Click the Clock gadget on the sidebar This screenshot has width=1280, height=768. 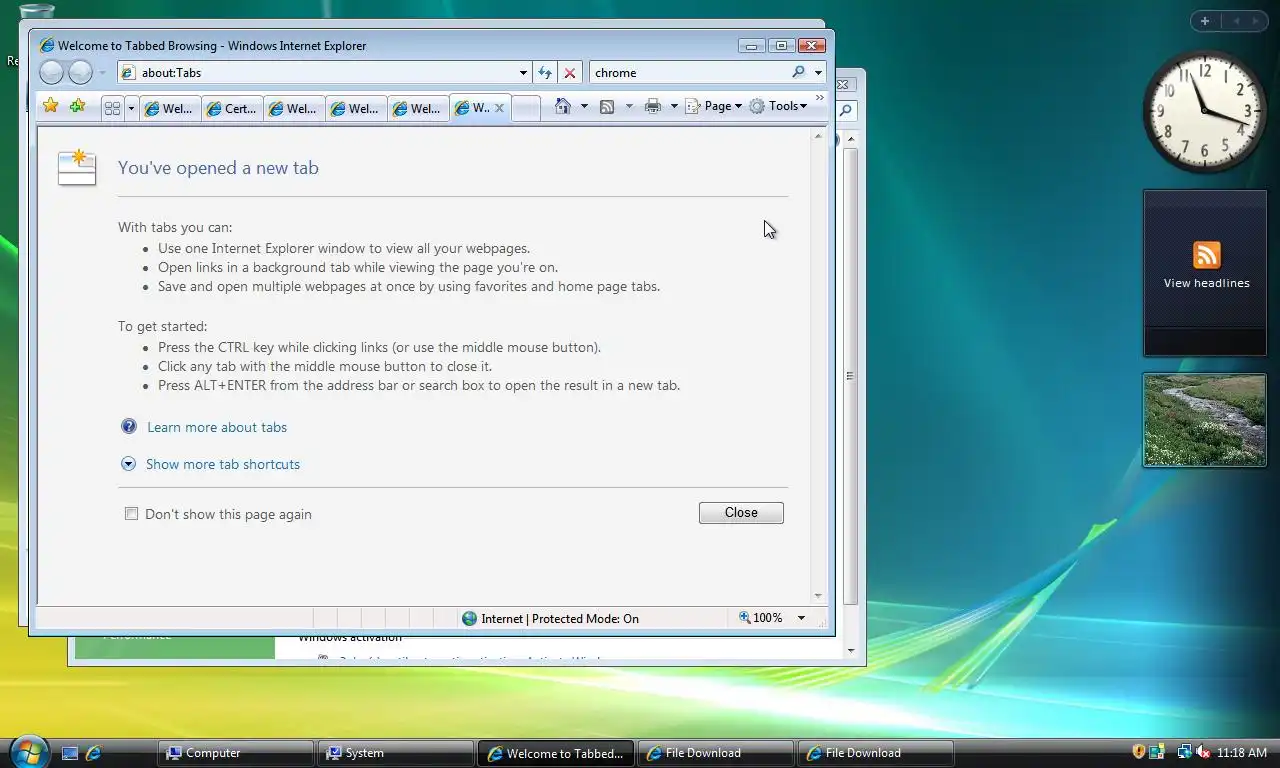tap(1204, 112)
